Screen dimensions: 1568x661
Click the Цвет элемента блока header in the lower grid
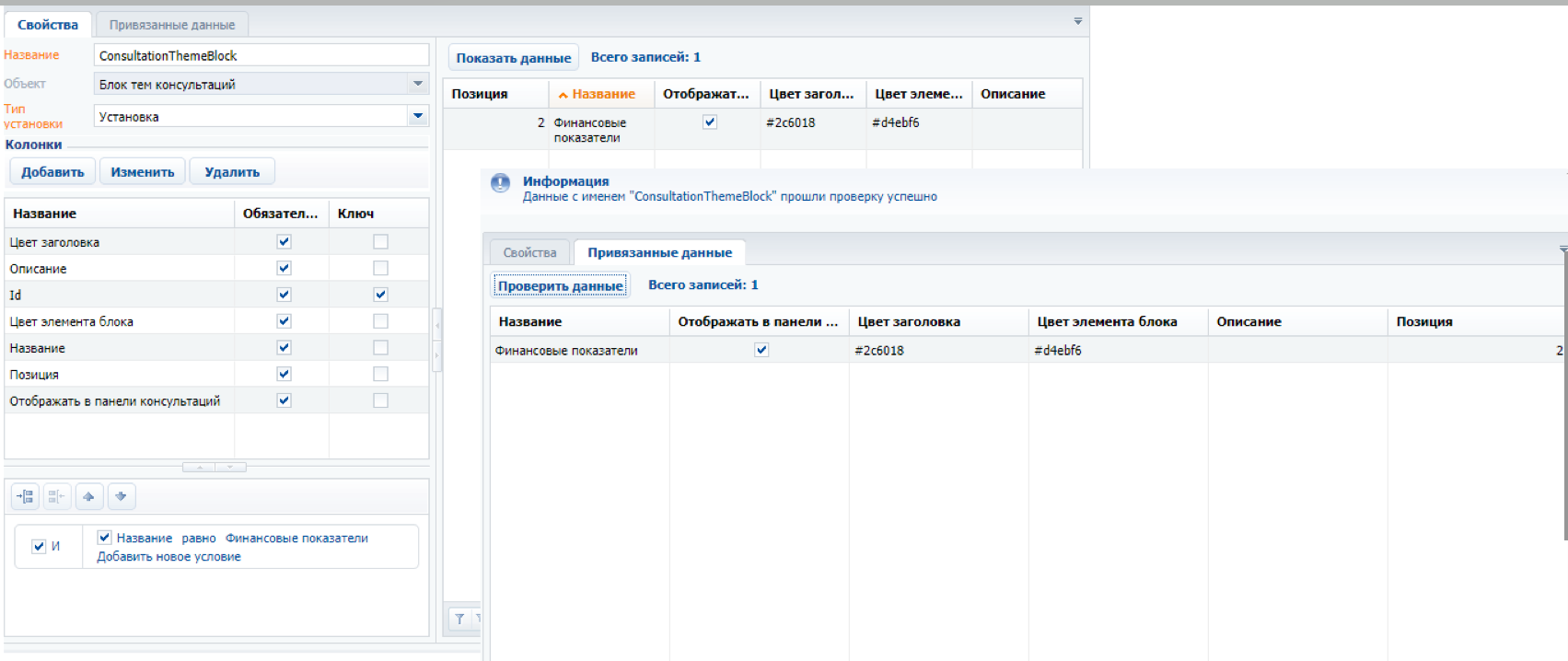[1119, 321]
